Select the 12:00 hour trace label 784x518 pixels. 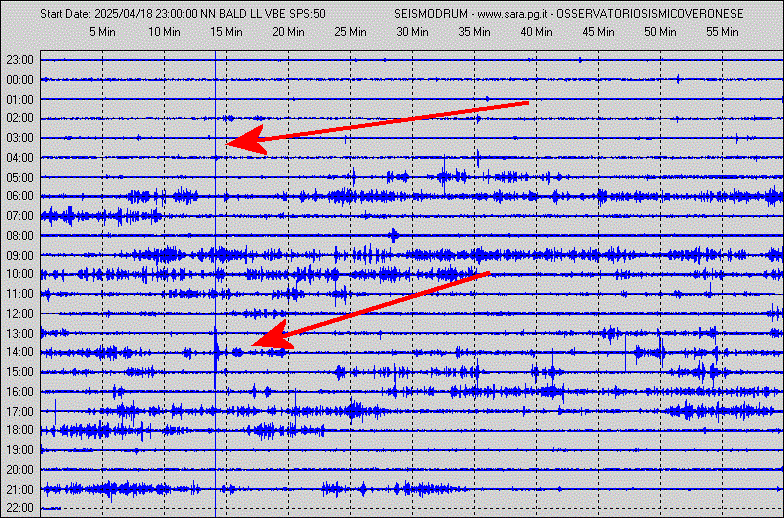(x=20, y=314)
